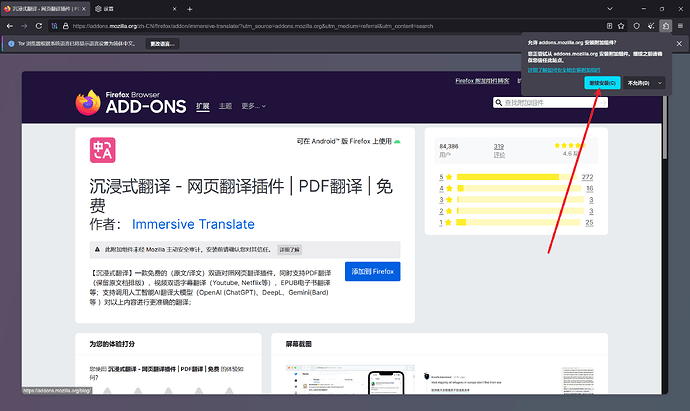Switch to the 沉浸式翻译 tab

point(43,9)
